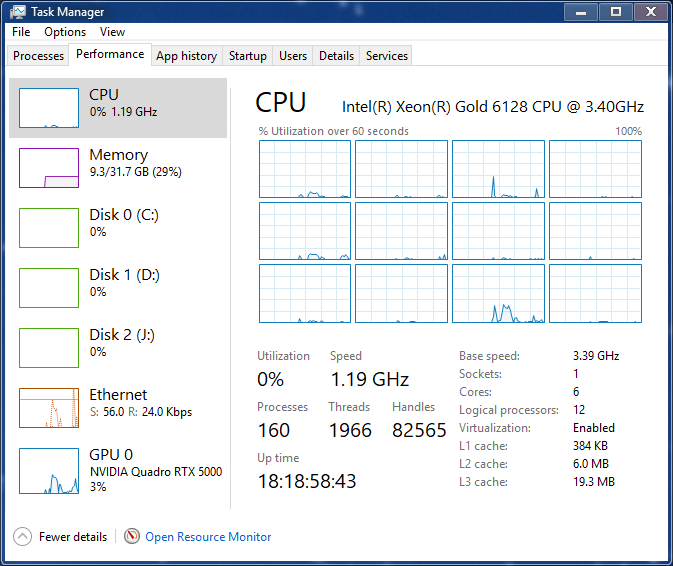The image size is (673, 566).
Task: Open the Services tab
Action: (x=387, y=56)
